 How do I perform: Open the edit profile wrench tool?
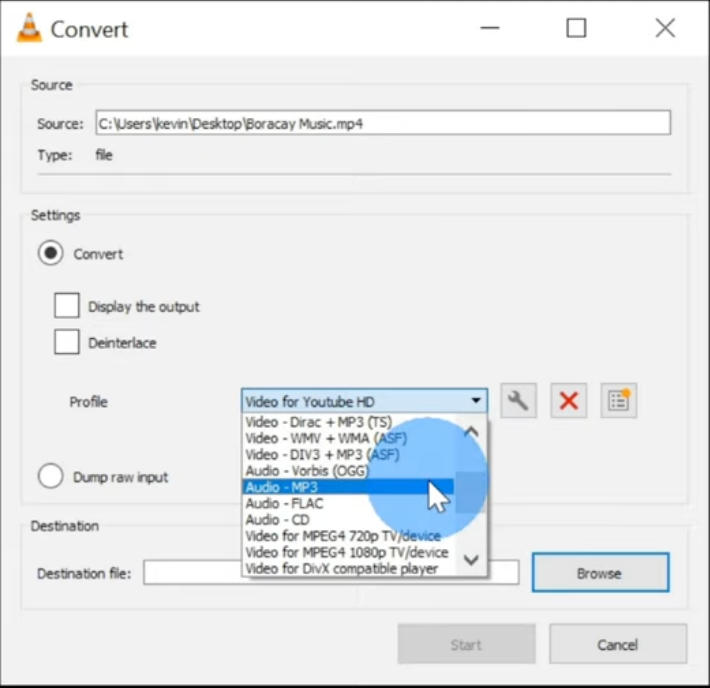tap(518, 400)
